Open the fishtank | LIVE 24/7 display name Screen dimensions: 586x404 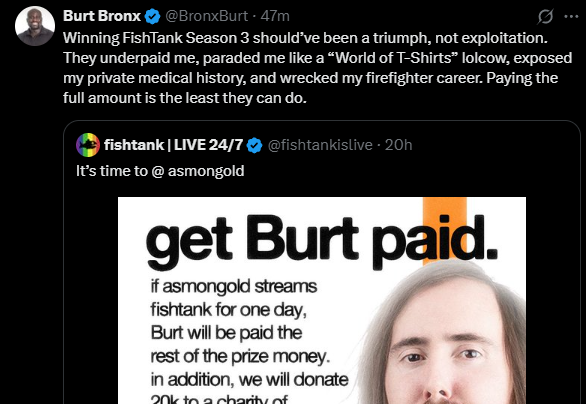click(173, 145)
